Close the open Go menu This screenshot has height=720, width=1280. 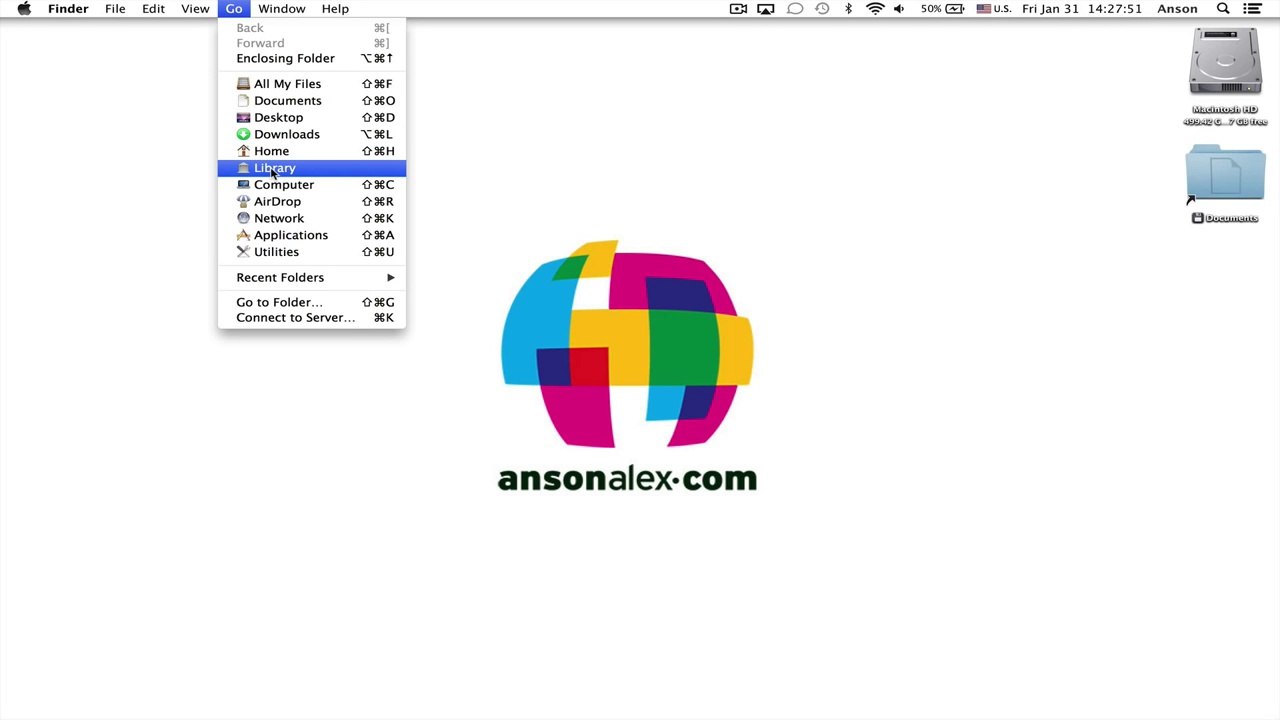pos(234,9)
